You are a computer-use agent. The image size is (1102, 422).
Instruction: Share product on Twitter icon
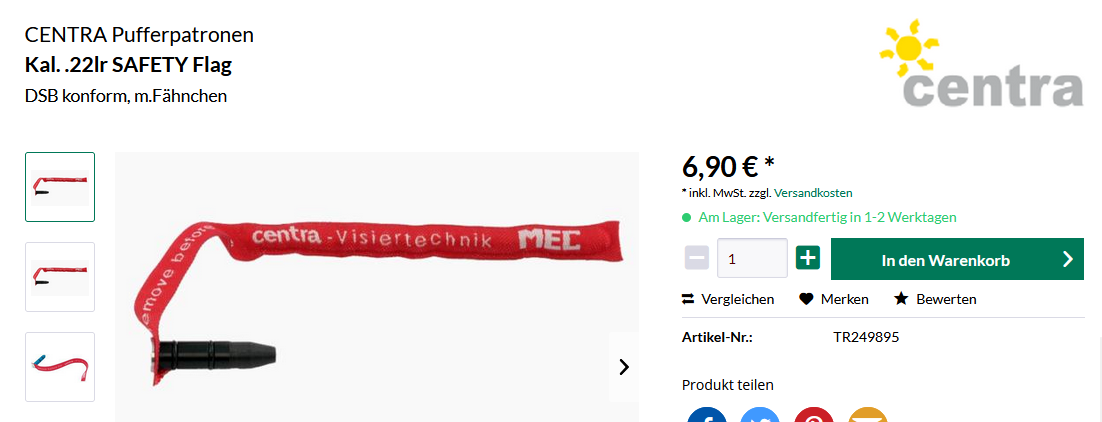[760, 415]
